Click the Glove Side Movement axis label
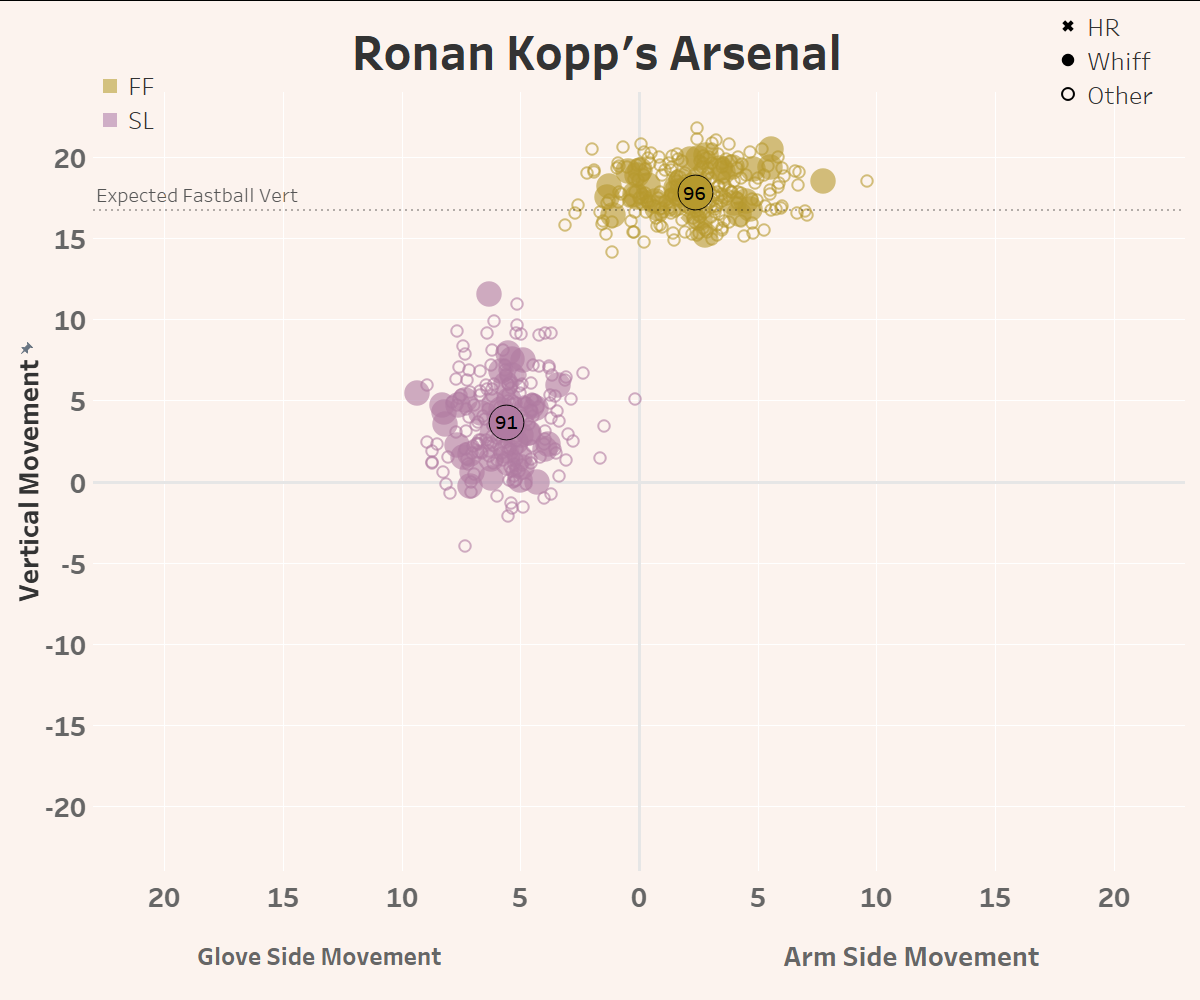The image size is (1200, 1000). point(319,957)
